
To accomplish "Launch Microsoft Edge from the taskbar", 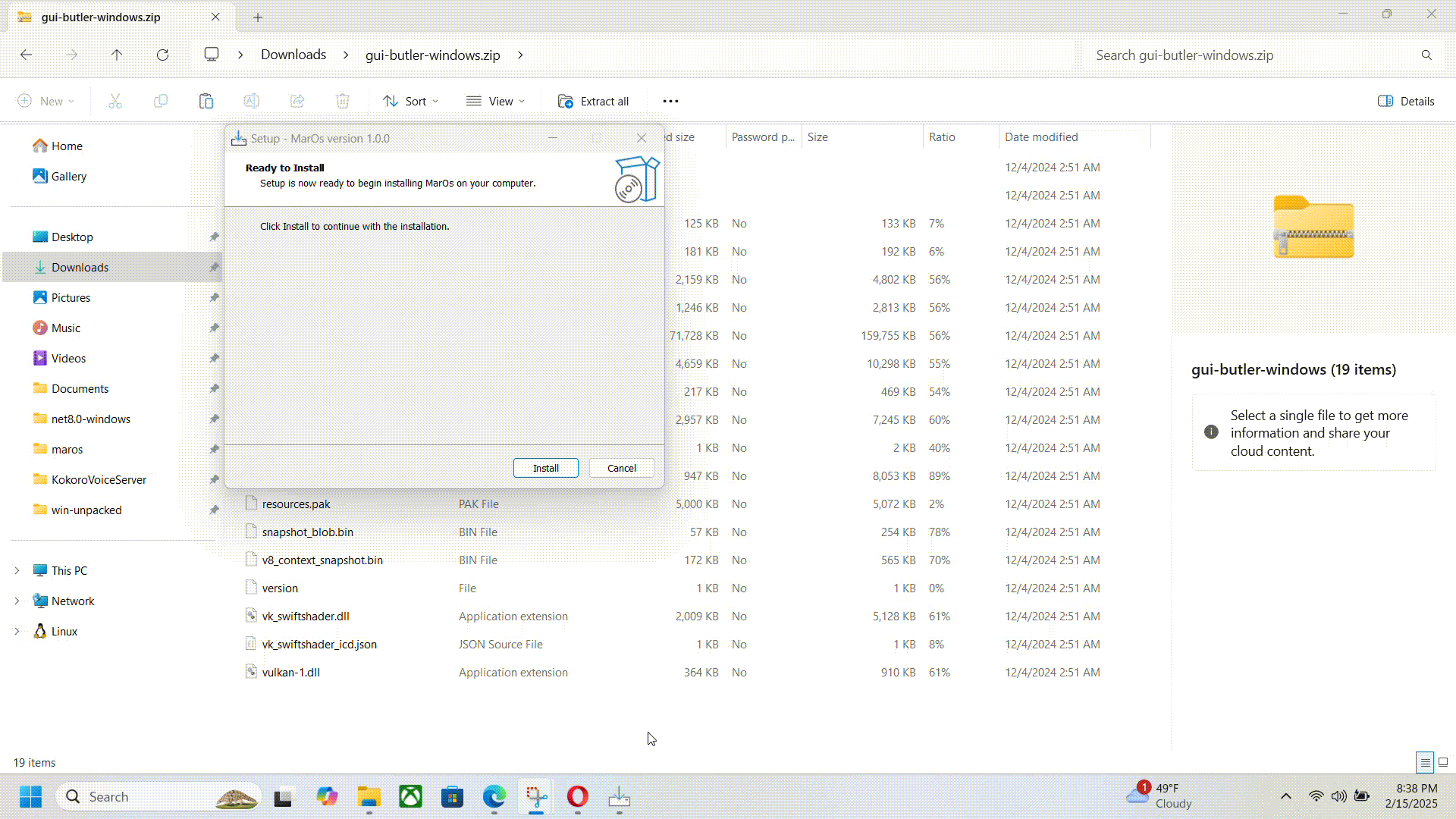I will [x=494, y=796].
